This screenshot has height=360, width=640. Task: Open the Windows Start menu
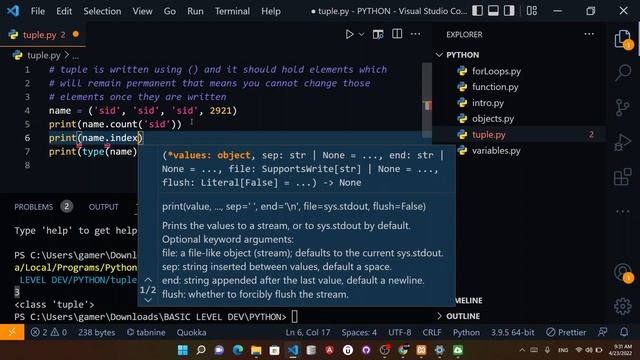[183, 350]
